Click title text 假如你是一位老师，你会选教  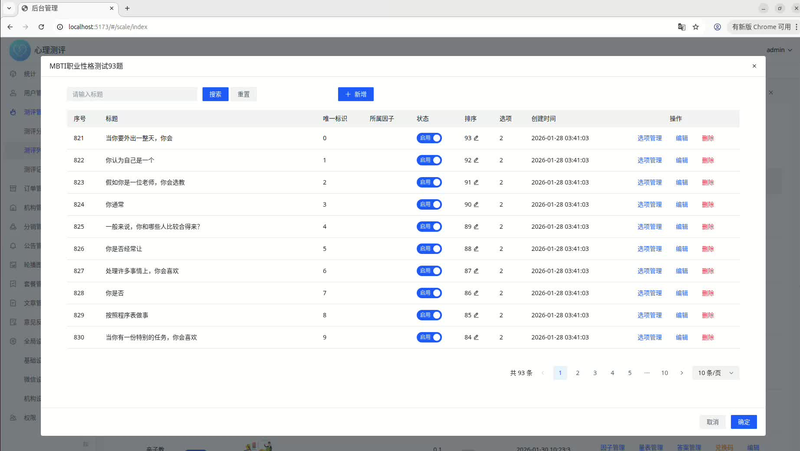(x=145, y=182)
